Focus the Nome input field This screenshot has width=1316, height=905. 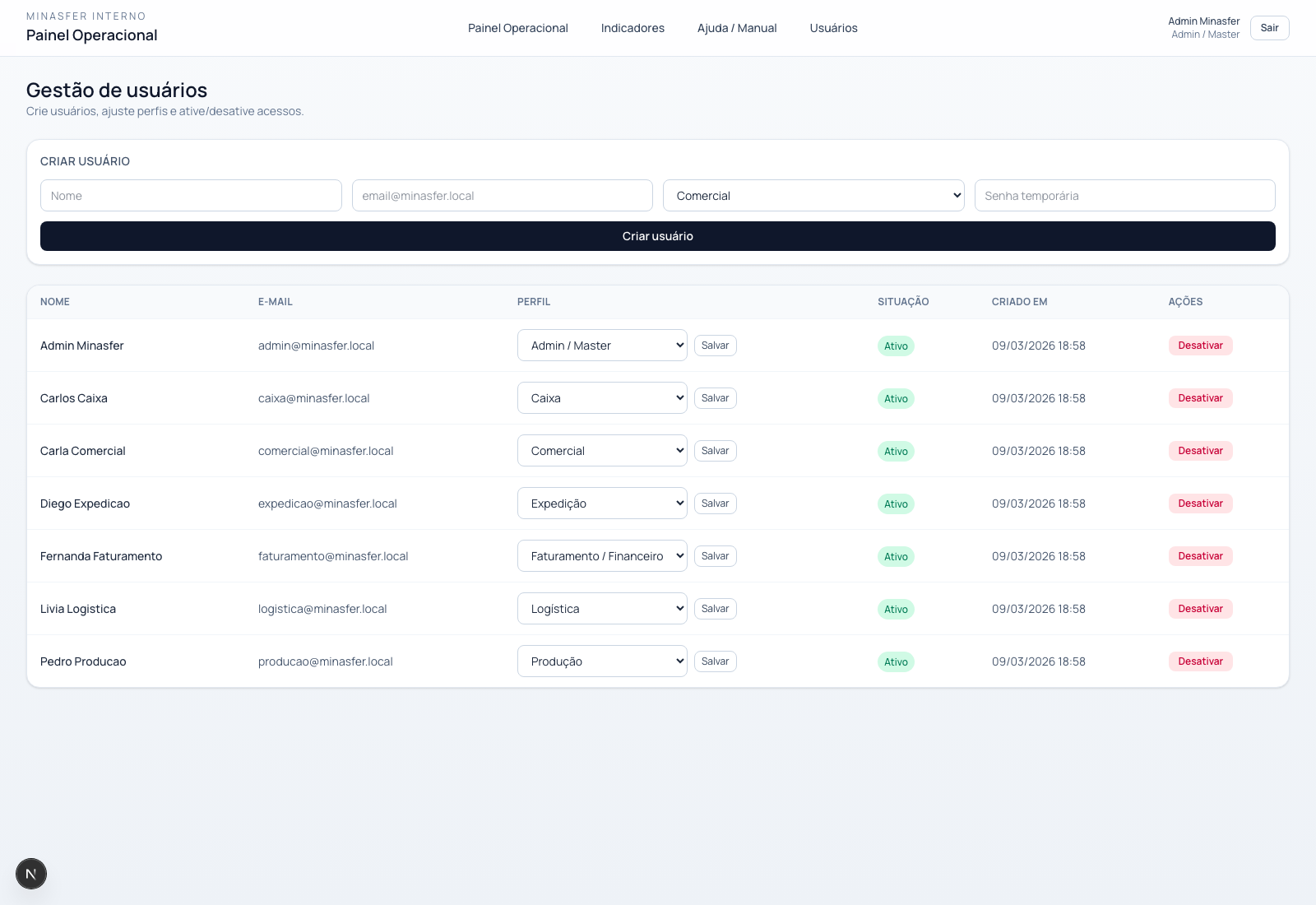point(191,196)
